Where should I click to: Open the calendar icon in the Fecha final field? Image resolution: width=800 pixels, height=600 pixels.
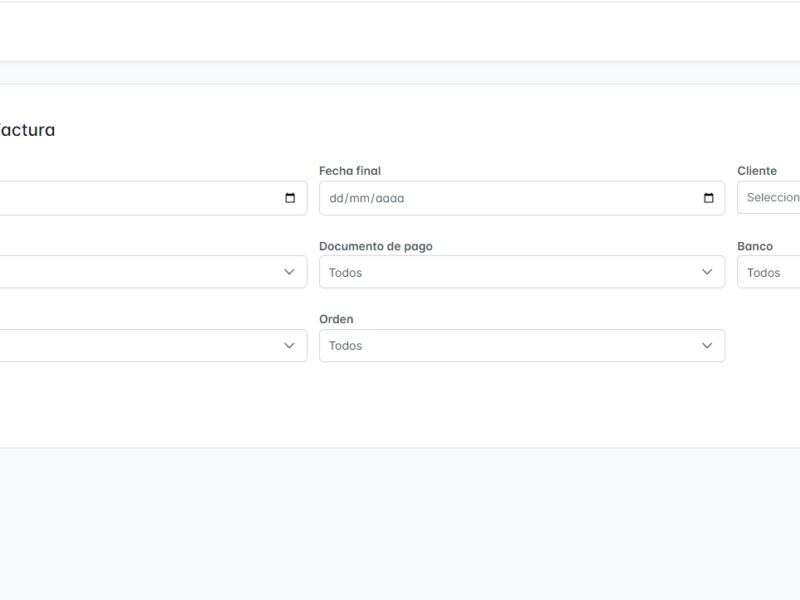pos(708,198)
